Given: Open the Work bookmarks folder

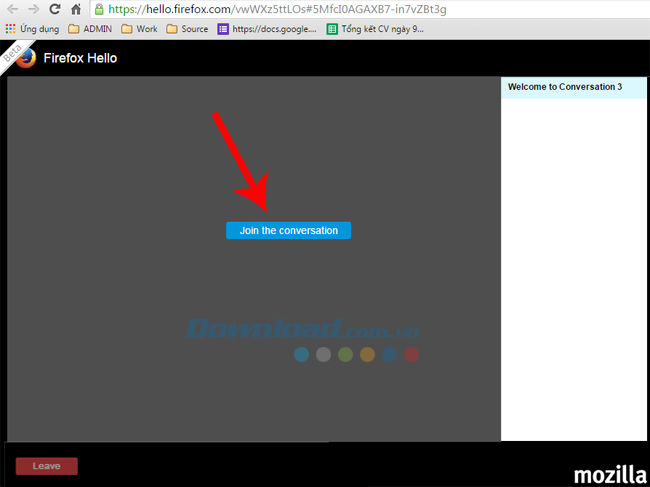Looking at the screenshot, I should 139,29.
